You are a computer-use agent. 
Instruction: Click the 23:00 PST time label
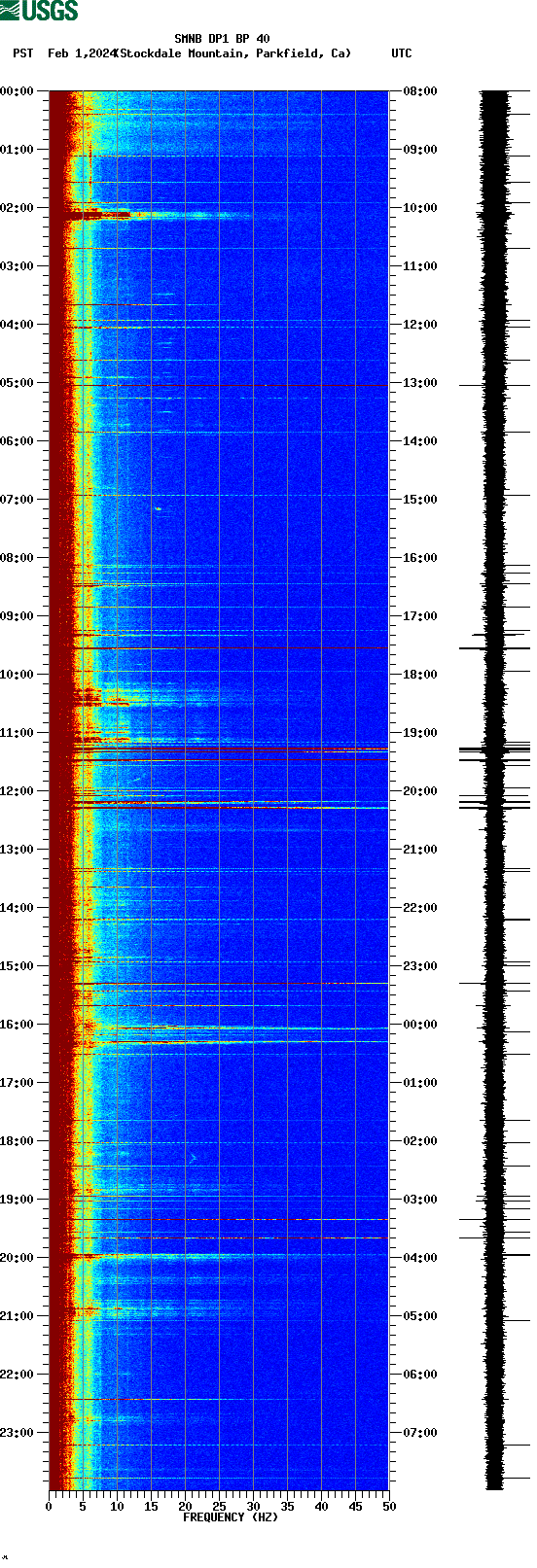click(x=18, y=1433)
